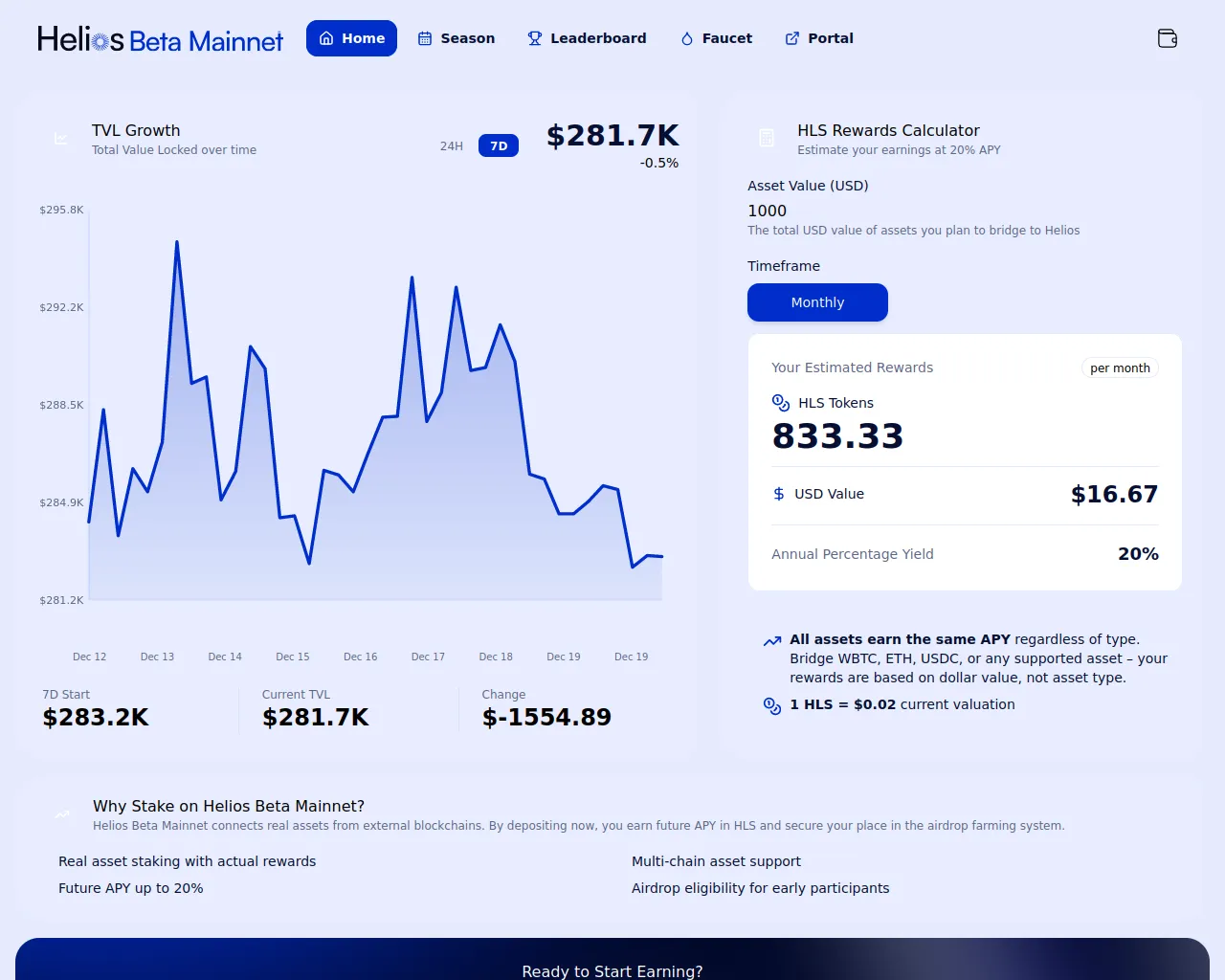The height and width of the screenshot is (980, 1225).
Task: Click the dollar sign USD Value icon
Action: 779,494
